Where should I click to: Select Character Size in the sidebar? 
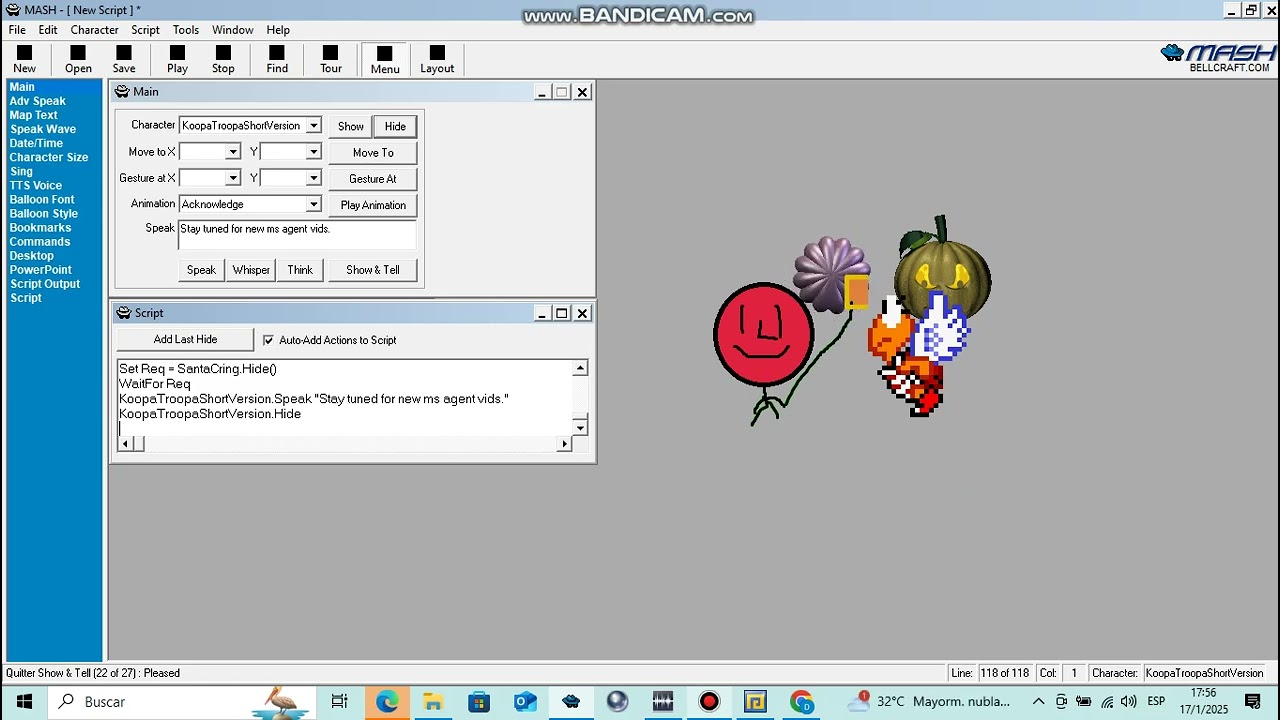[x=49, y=158]
